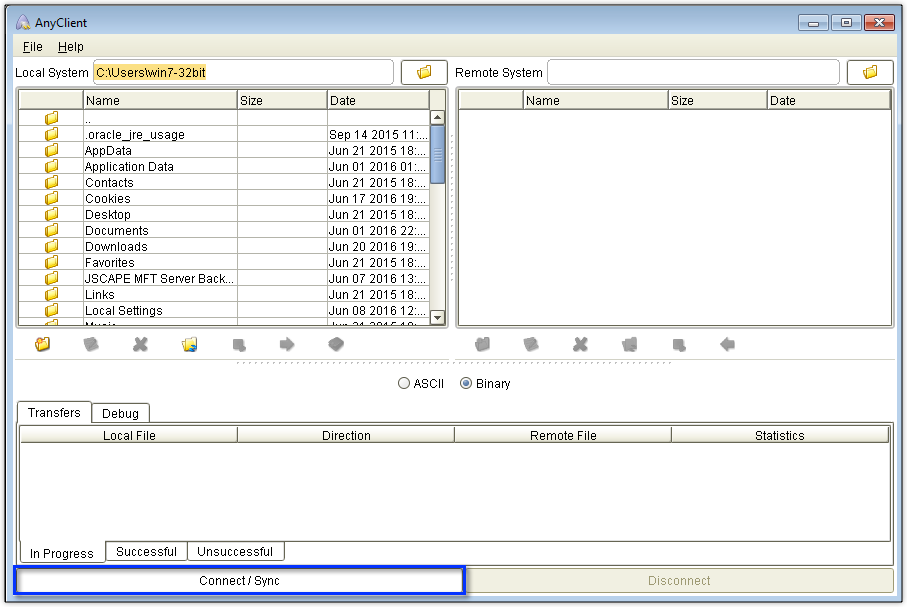Click the folder icon beside Downloads
This screenshot has height=607, width=907.
pyautogui.click(x=51, y=246)
